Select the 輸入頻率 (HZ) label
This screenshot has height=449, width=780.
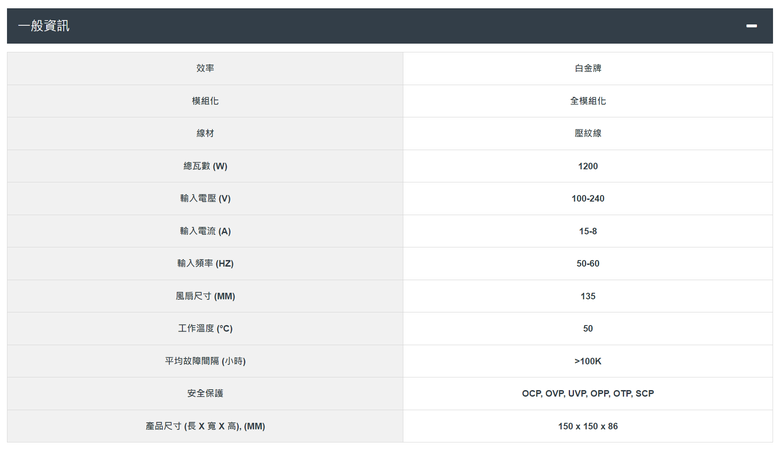(x=205, y=264)
